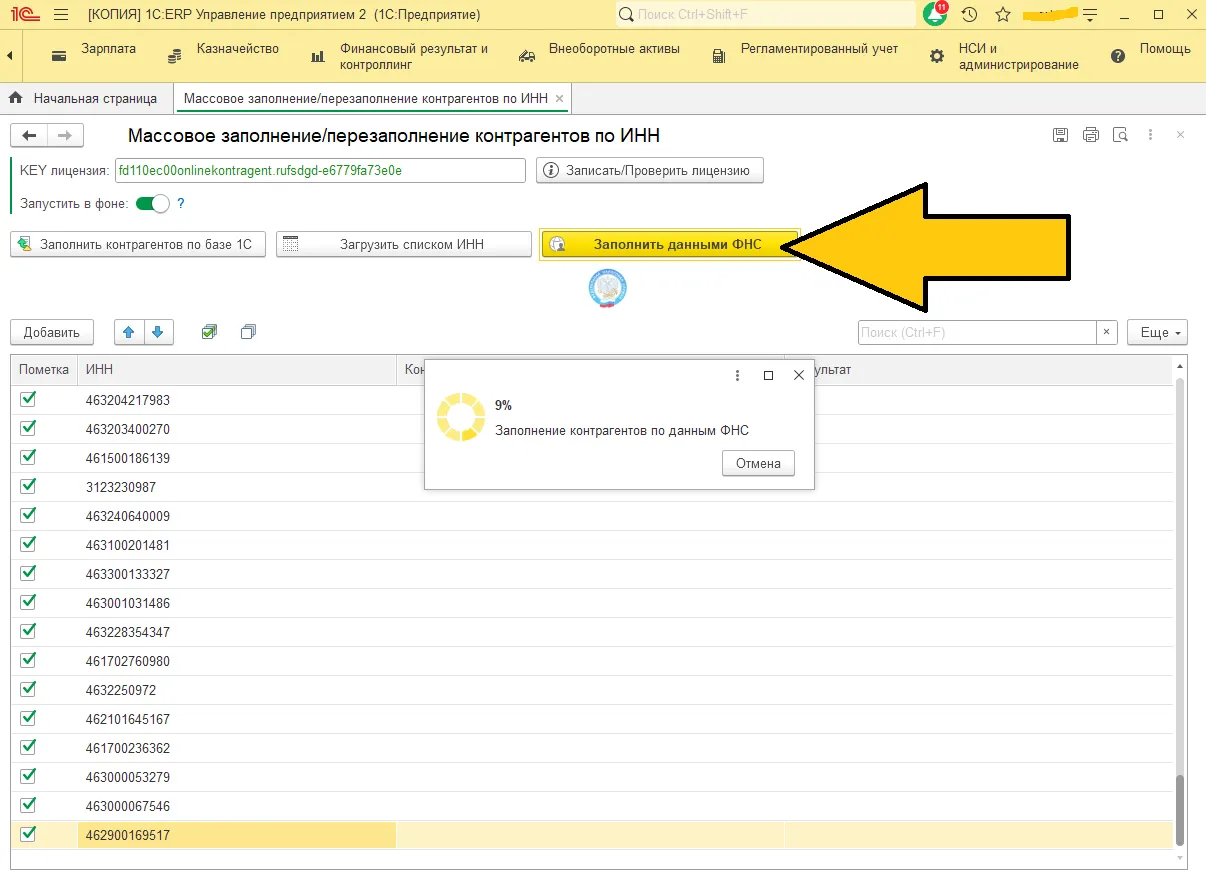
Task: Close the 'Массовое заполнение' tab
Action: coord(560,98)
